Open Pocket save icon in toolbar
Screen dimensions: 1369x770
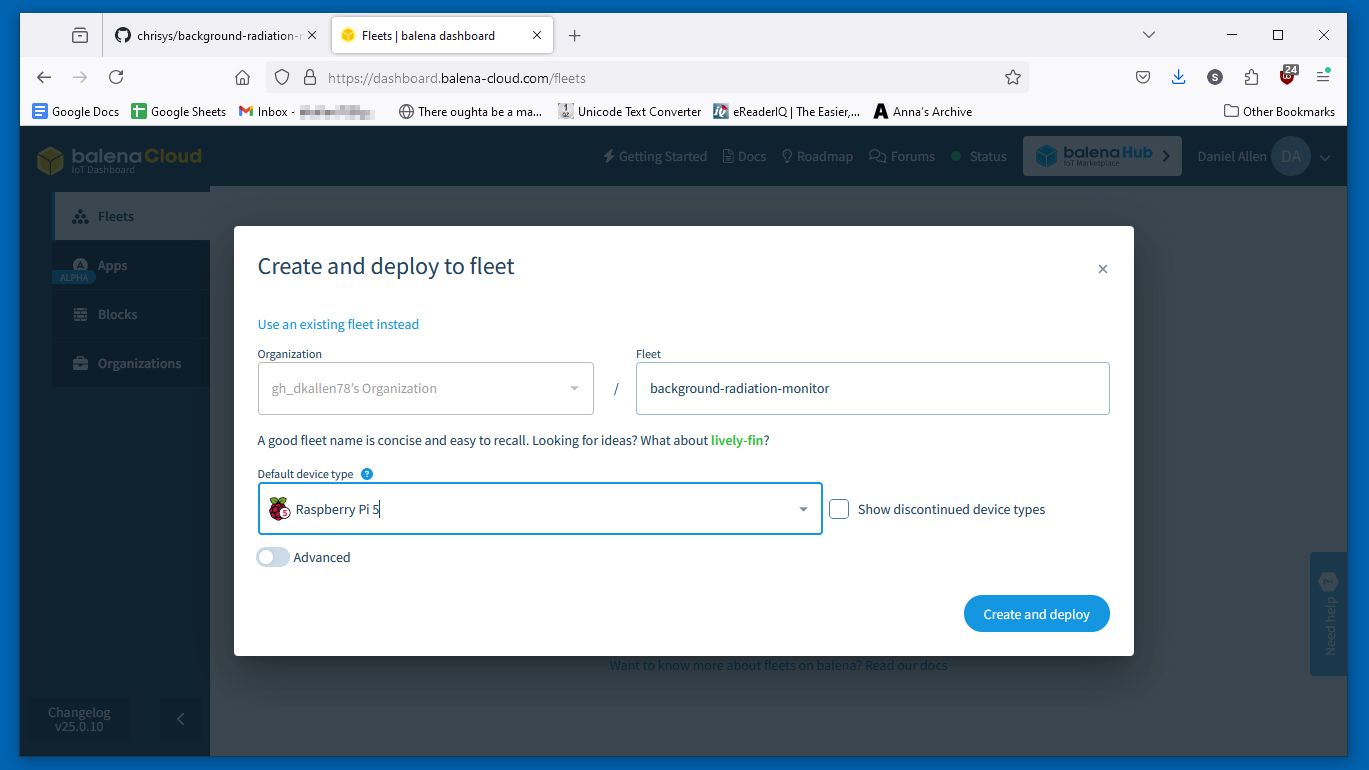(1143, 77)
